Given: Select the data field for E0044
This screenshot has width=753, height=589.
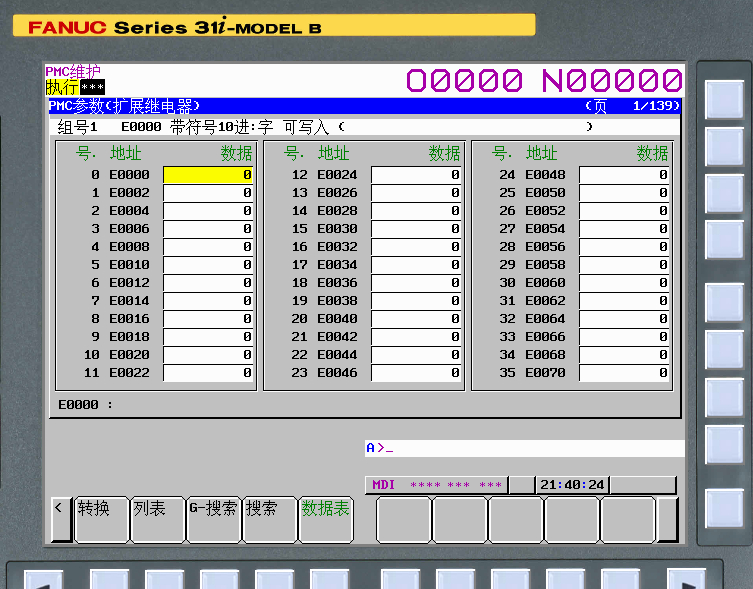Looking at the screenshot, I should tap(416, 355).
